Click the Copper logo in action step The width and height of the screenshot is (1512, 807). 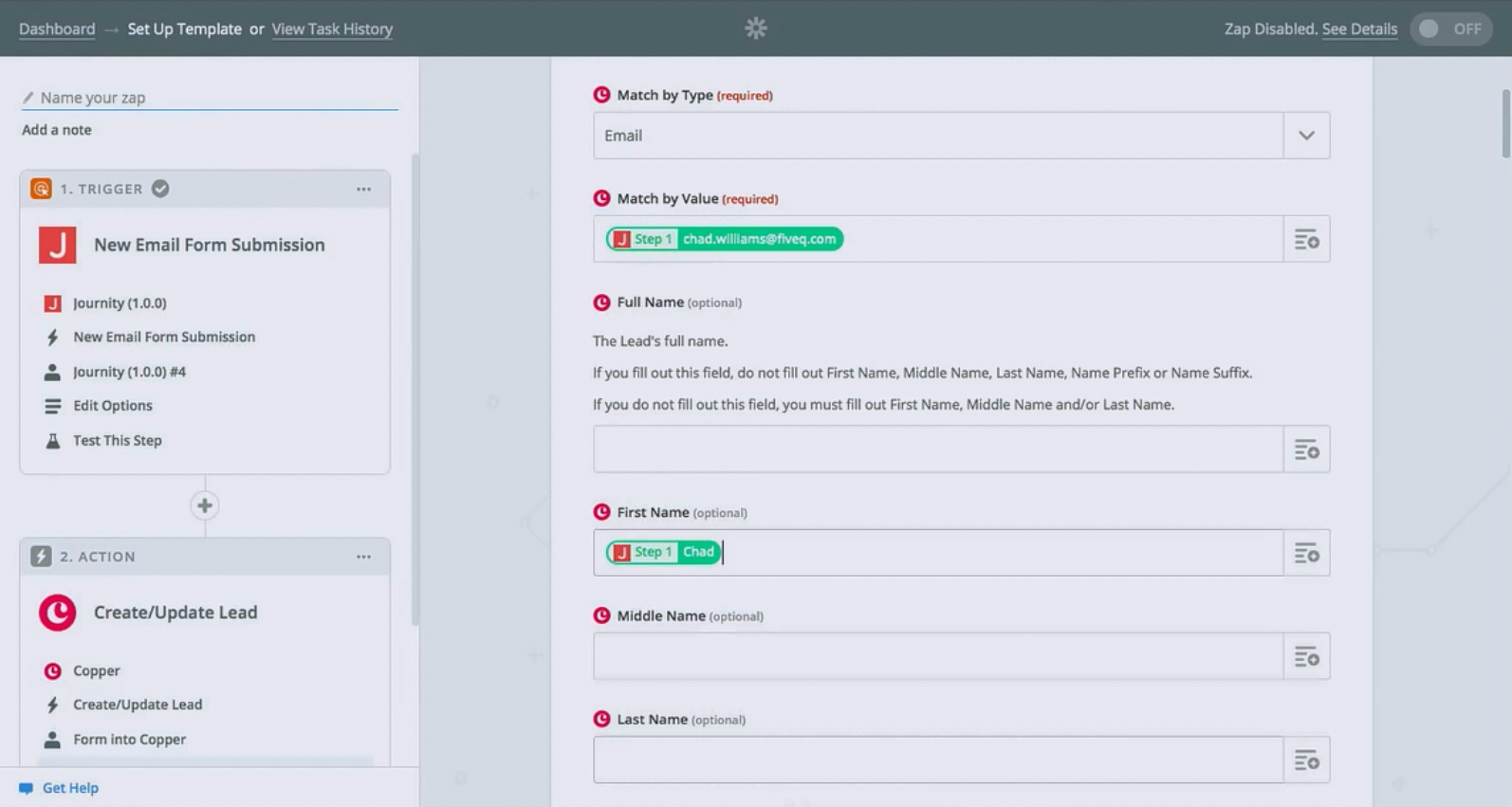click(57, 613)
